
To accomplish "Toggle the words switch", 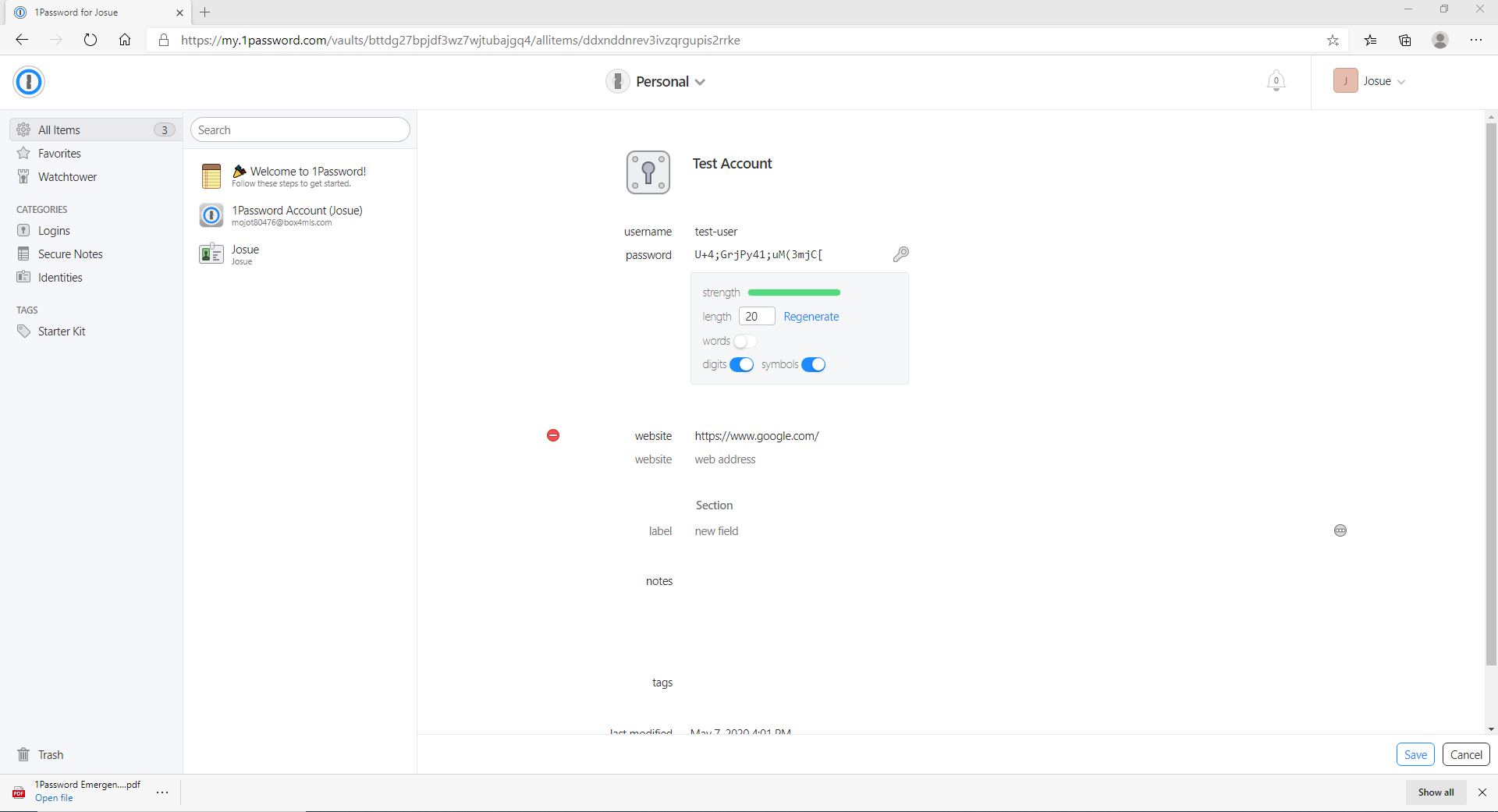I will [745, 341].
